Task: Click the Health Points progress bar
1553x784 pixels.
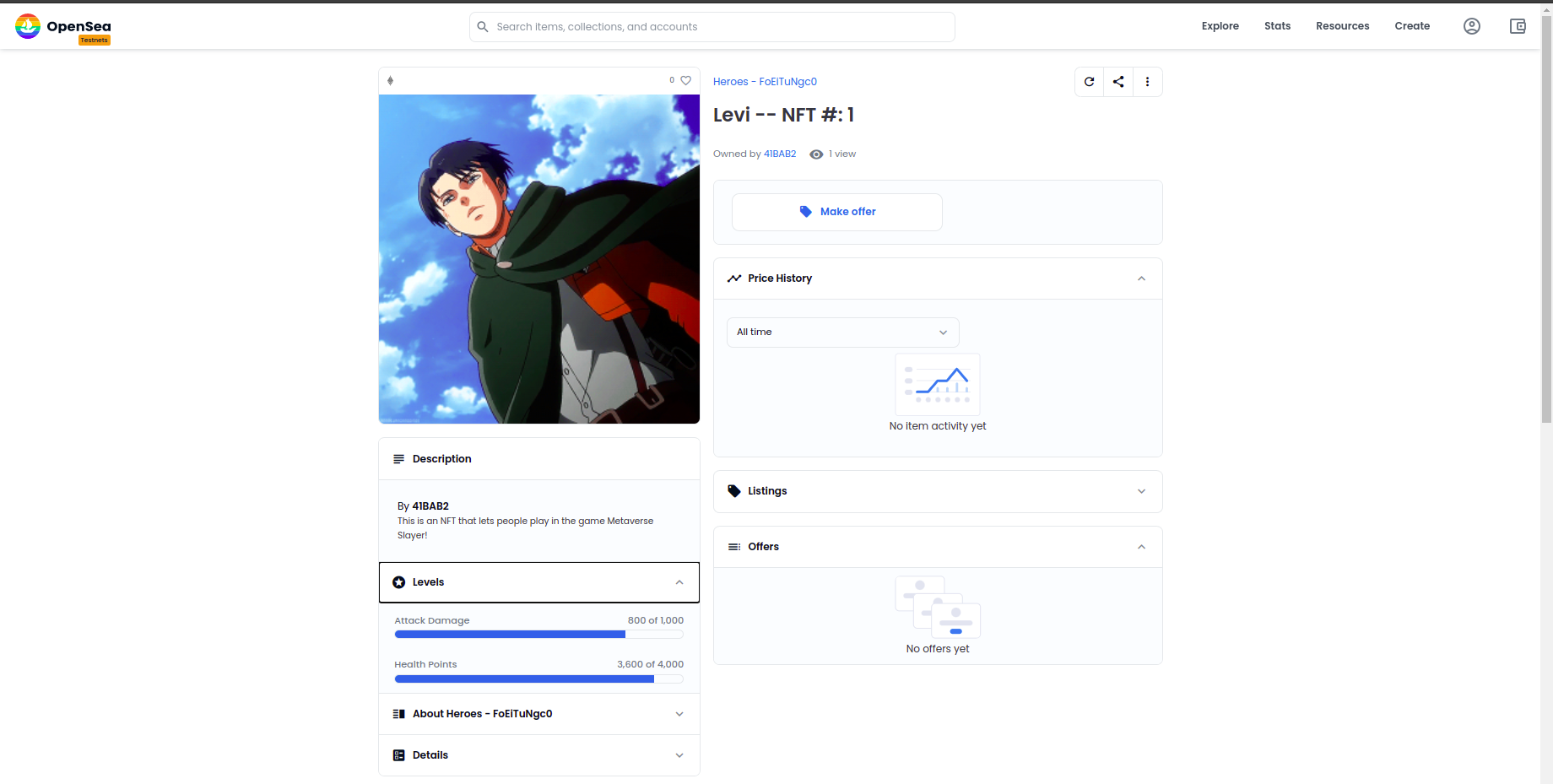Action: point(539,679)
